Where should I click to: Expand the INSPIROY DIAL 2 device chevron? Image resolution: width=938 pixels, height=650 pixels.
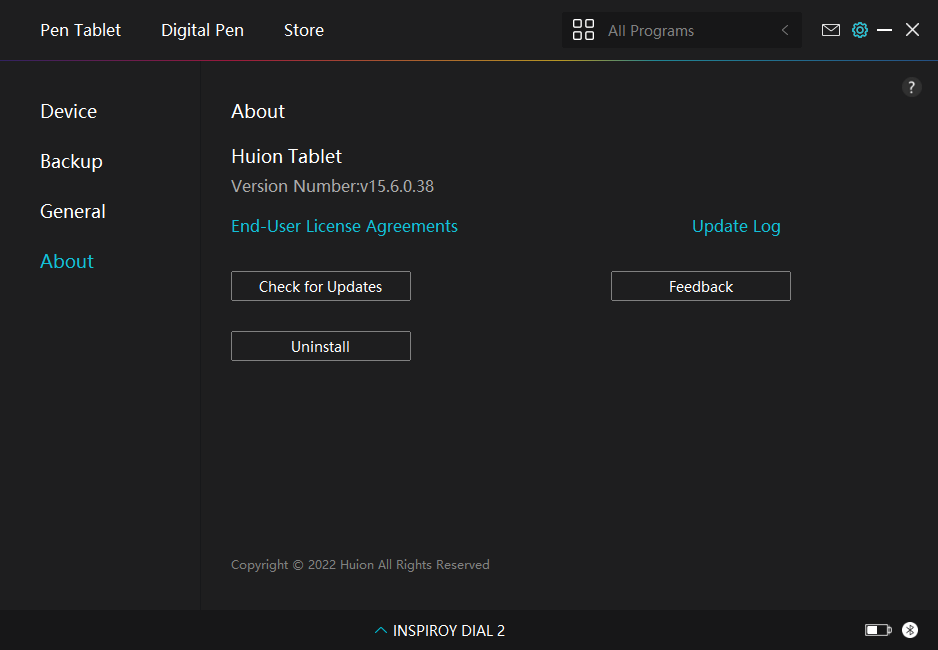coord(380,630)
